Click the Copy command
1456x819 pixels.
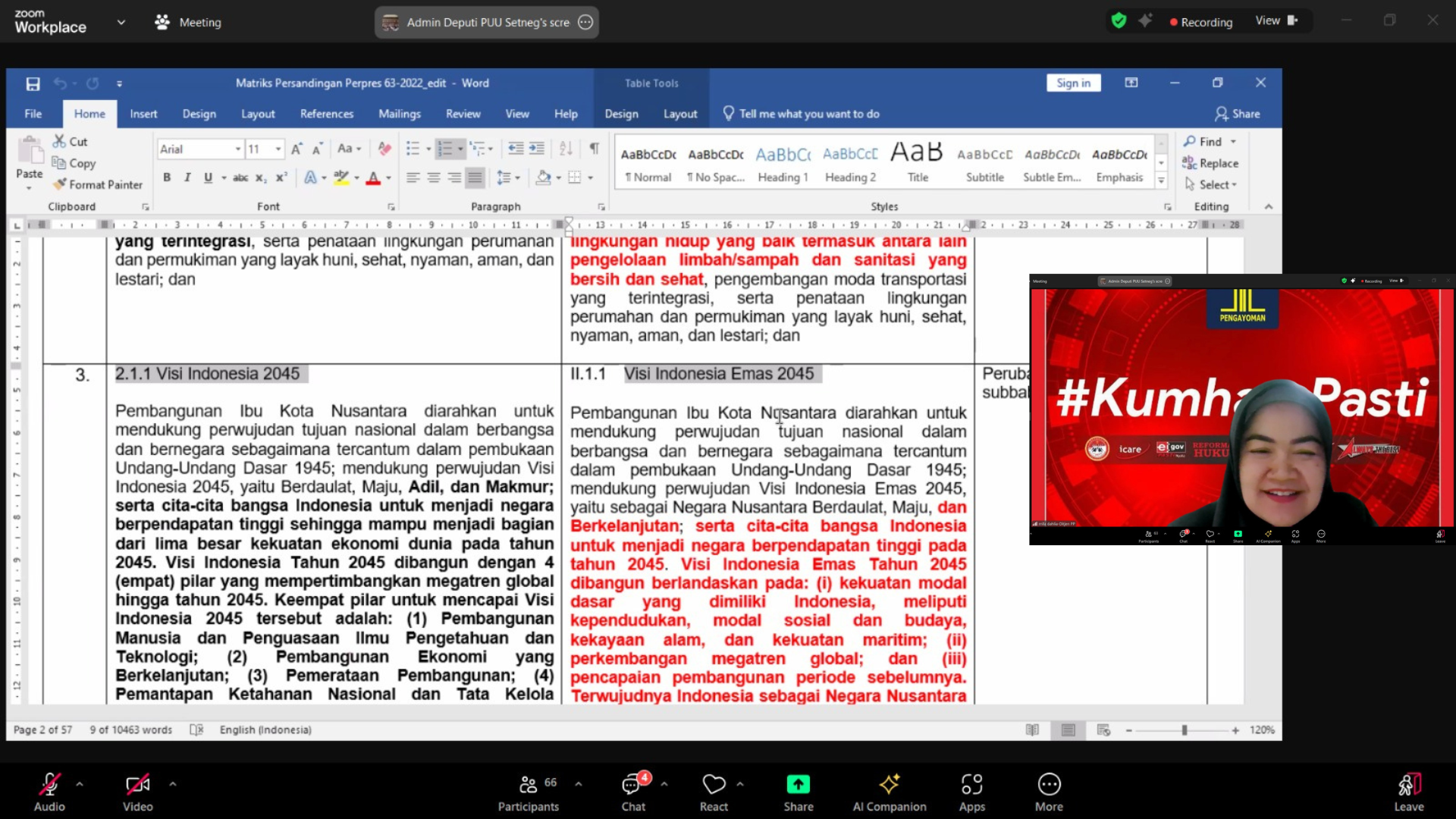tap(74, 163)
